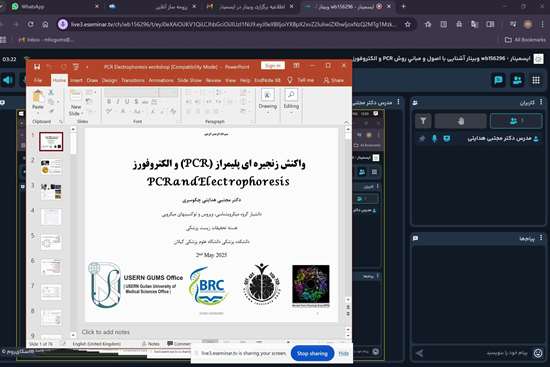This screenshot has width=550, height=367.
Task: Click the filter icon in users panel
Action: click(423, 121)
